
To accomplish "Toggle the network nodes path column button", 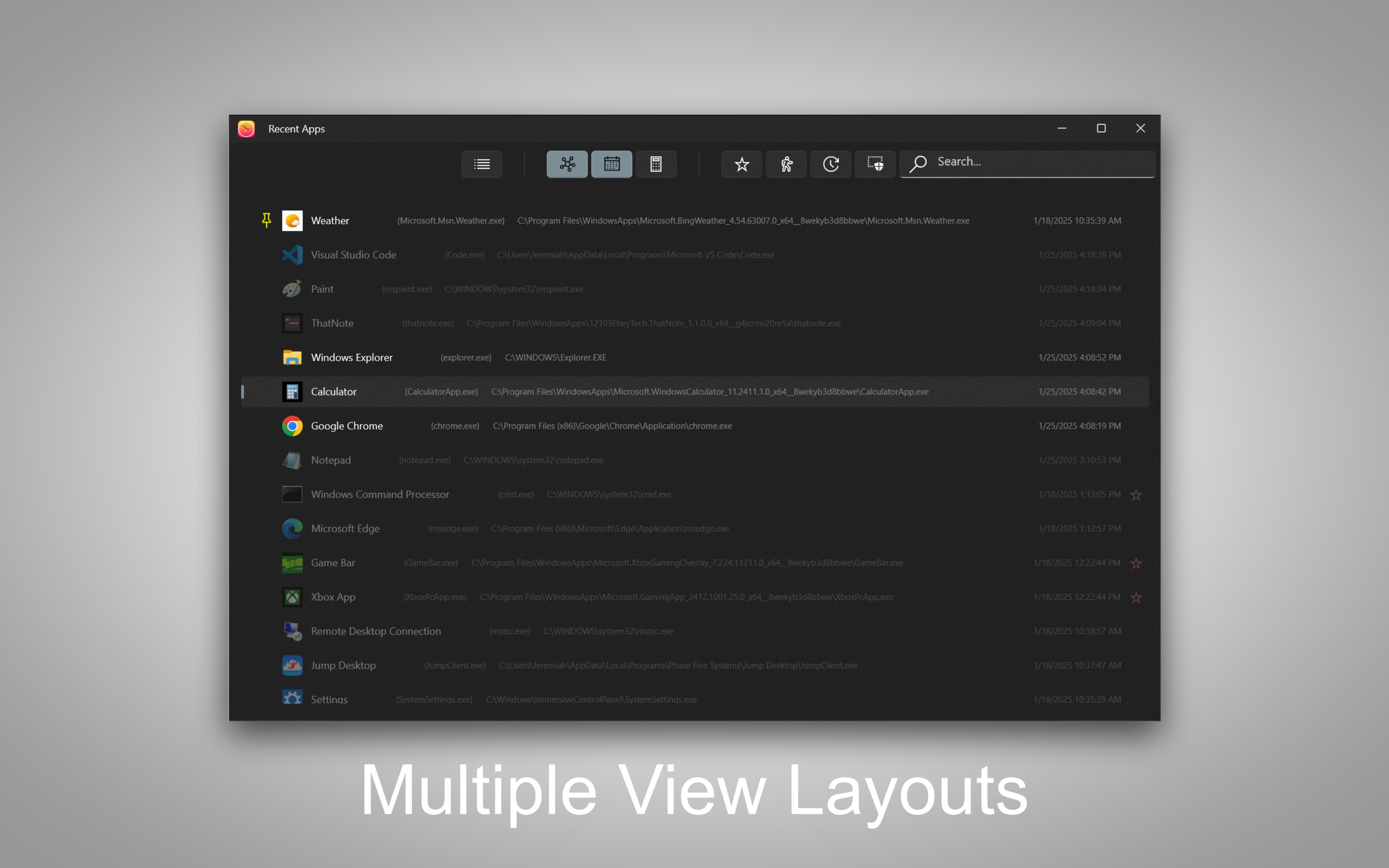I will point(567,164).
